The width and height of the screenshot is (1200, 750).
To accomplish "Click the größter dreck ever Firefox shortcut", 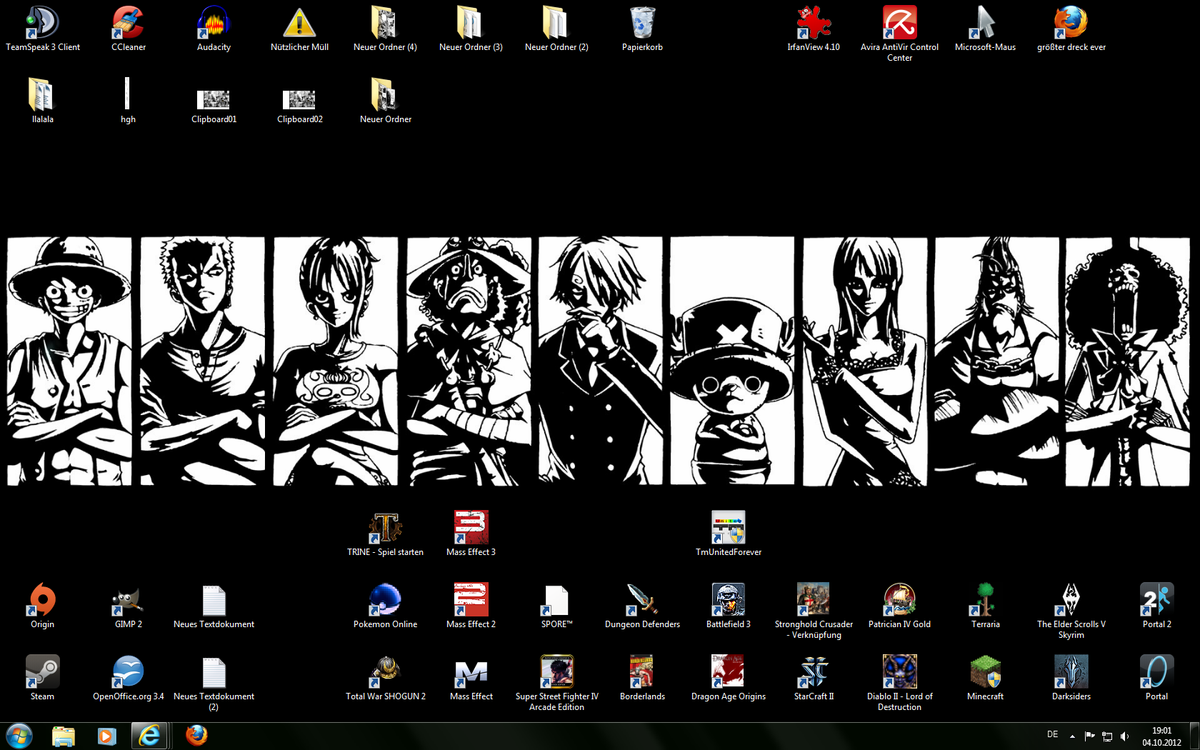I will pos(1071,28).
